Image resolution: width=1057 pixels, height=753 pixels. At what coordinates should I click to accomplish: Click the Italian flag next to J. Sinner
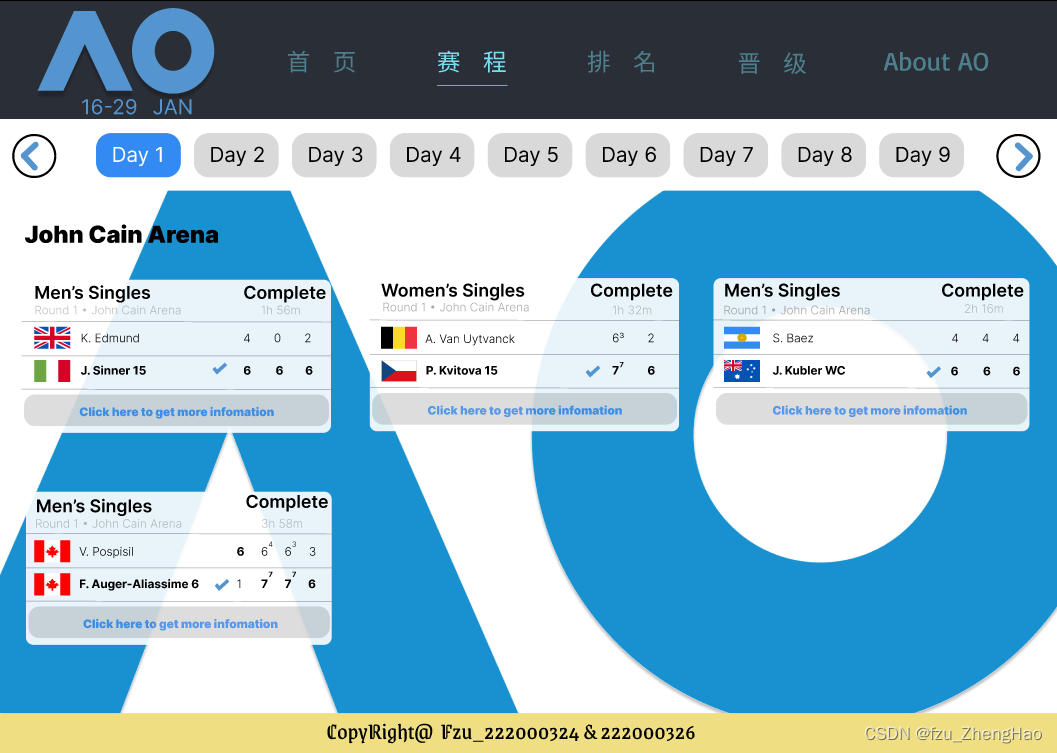52,371
